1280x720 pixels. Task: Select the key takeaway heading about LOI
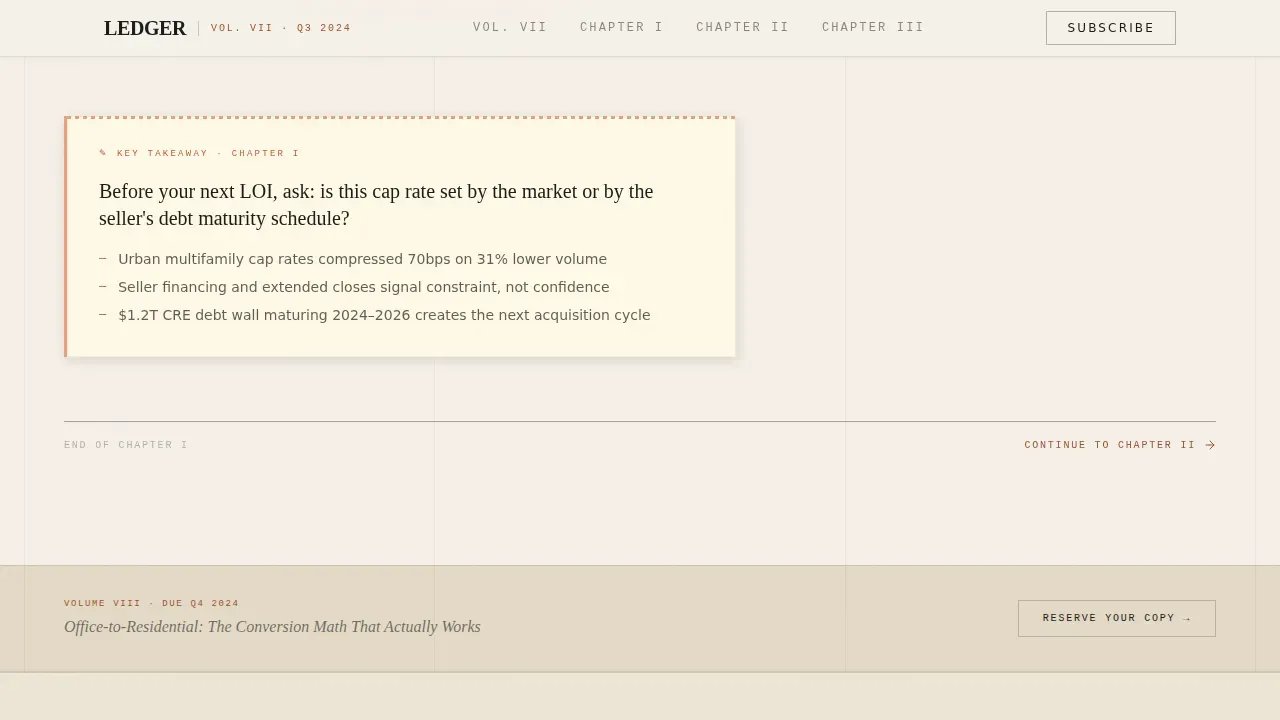(376, 205)
